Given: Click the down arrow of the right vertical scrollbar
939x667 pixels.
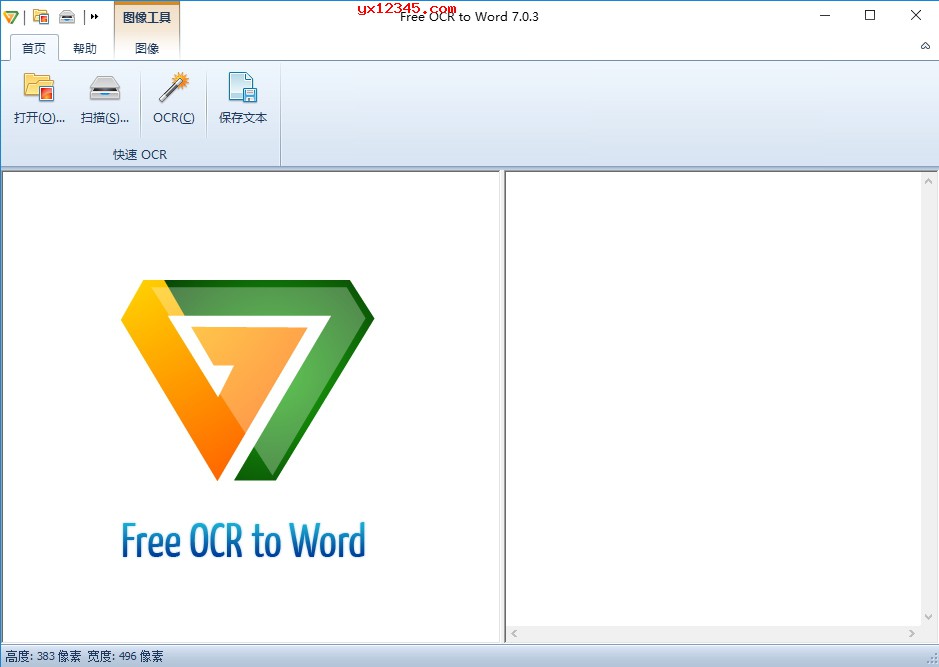Looking at the screenshot, I should 928,617.
